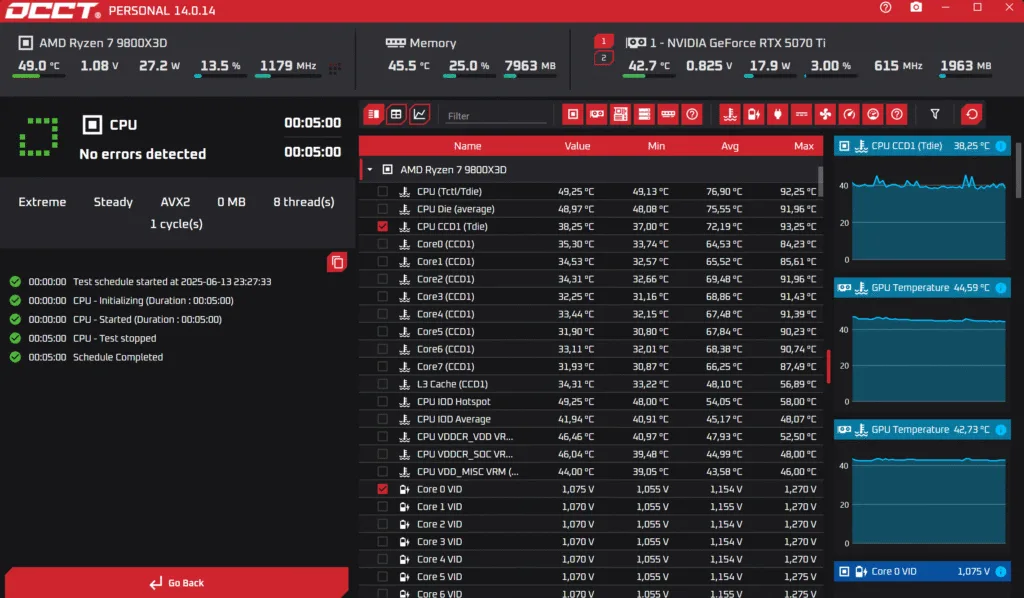Viewport: 1024px width, 598px height.
Task: Open info for GPU Temperature 42,73 graph
Action: pyautogui.click(x=1000, y=430)
